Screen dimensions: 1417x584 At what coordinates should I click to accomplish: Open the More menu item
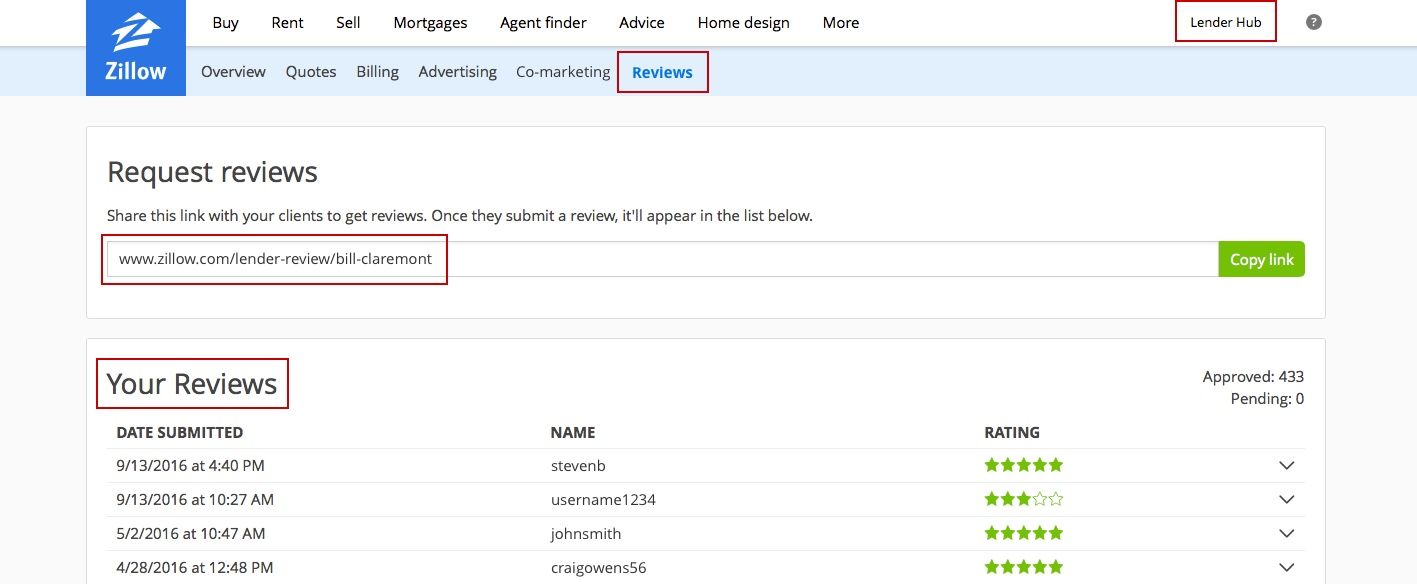(x=840, y=22)
